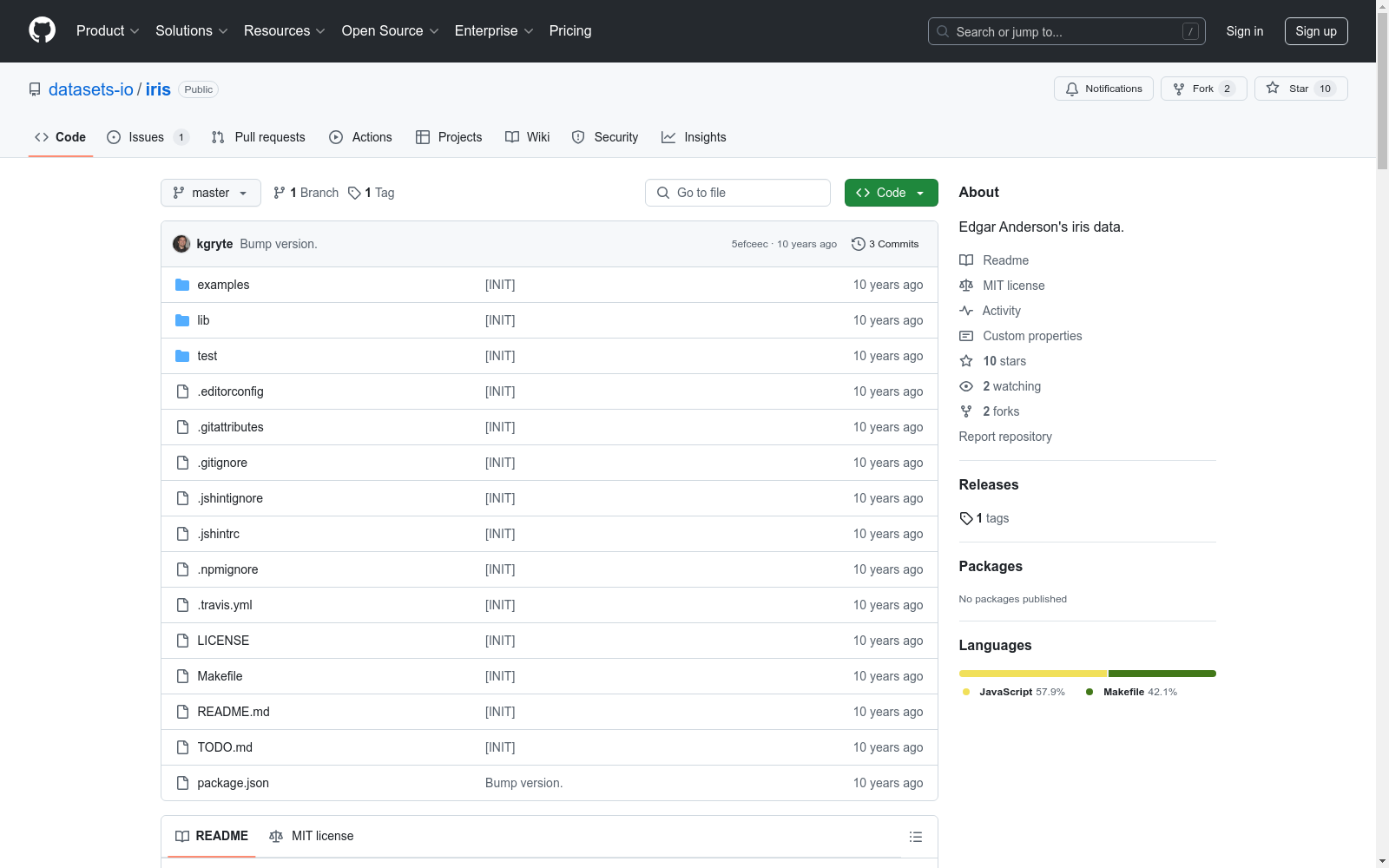Open the .jshintrc file

(x=219, y=534)
